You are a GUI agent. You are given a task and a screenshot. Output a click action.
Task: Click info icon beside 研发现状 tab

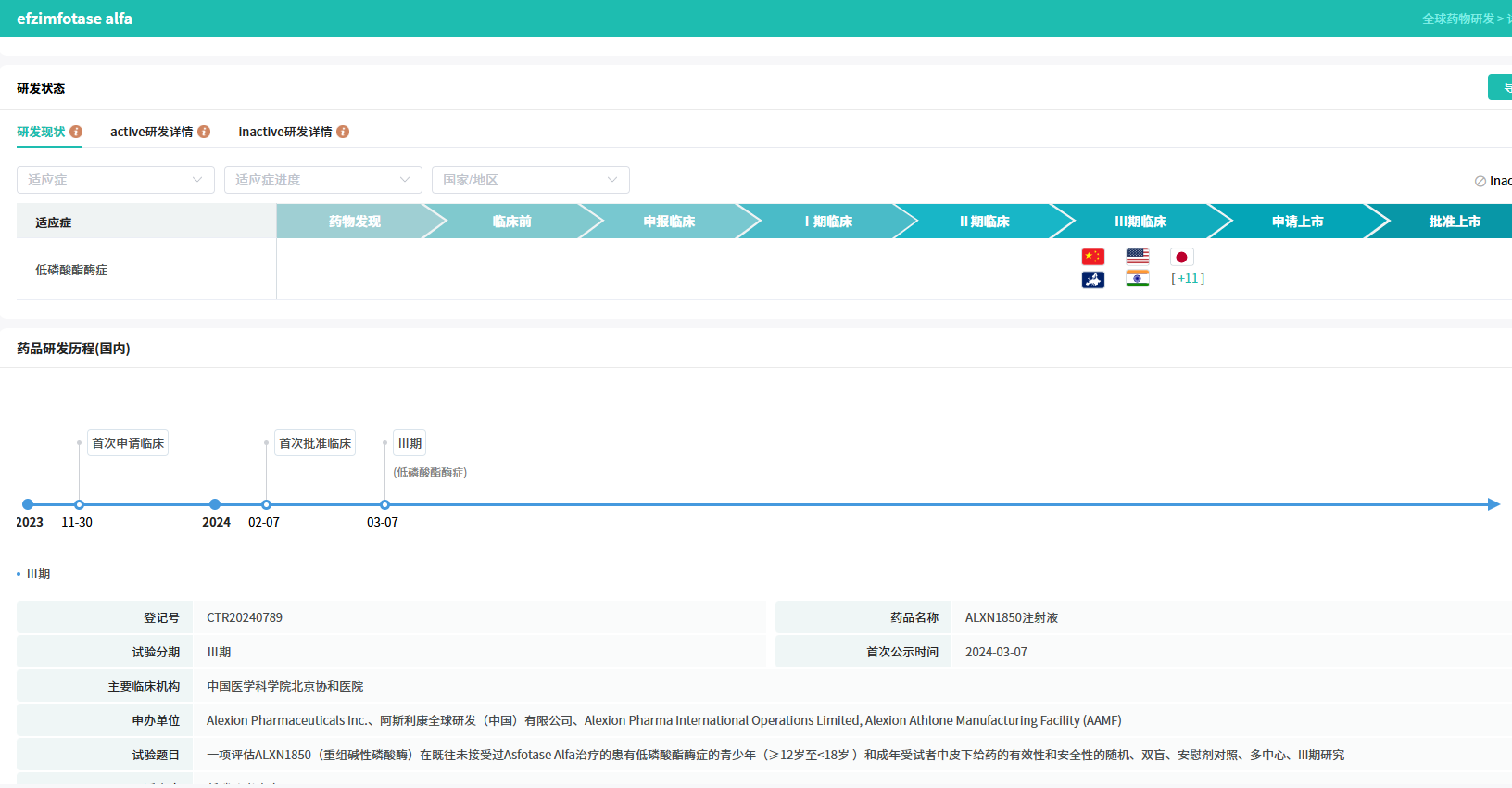point(76,132)
